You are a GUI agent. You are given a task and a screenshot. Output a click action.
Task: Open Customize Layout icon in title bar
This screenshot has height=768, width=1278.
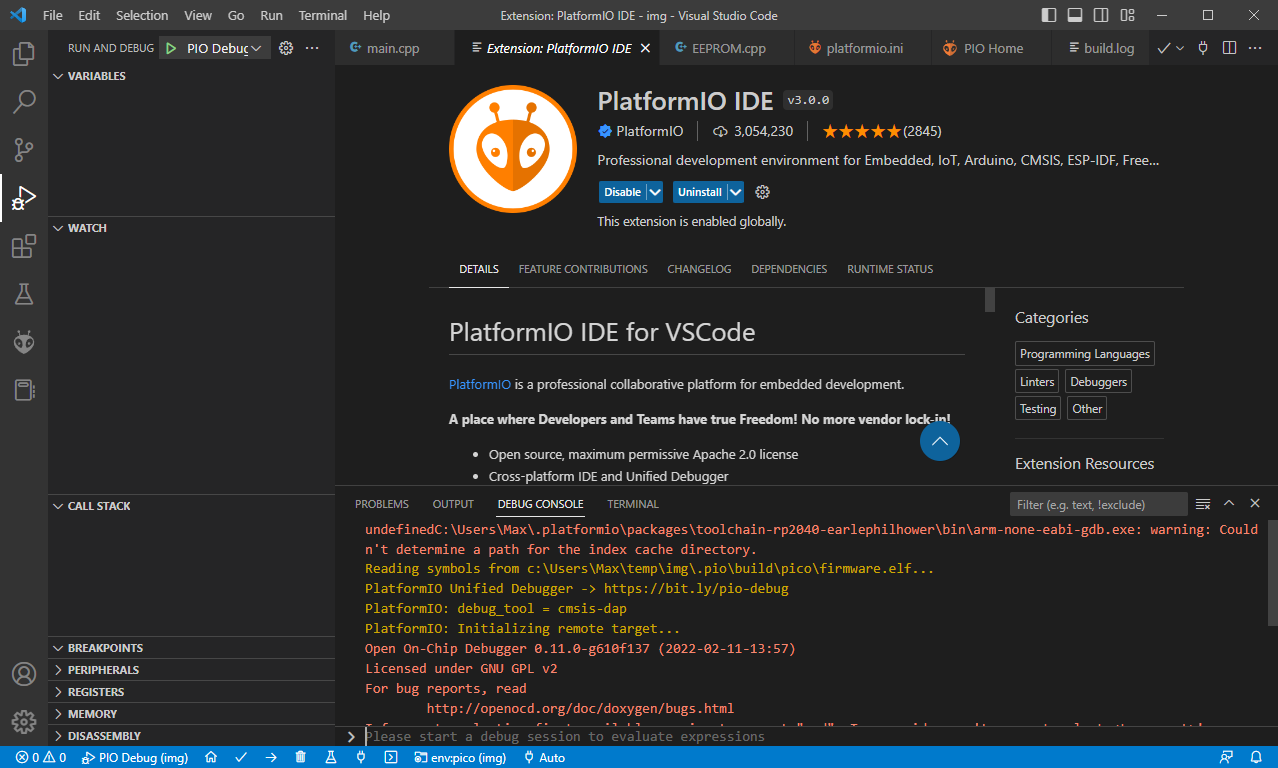[1126, 16]
